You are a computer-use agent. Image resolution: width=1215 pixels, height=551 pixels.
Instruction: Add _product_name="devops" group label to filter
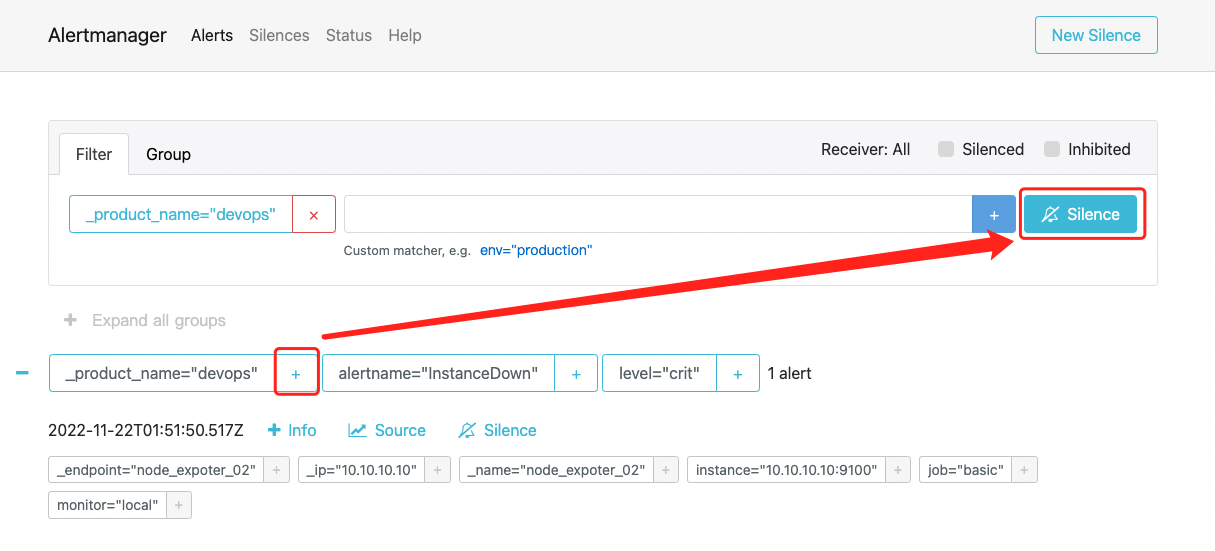click(x=296, y=373)
